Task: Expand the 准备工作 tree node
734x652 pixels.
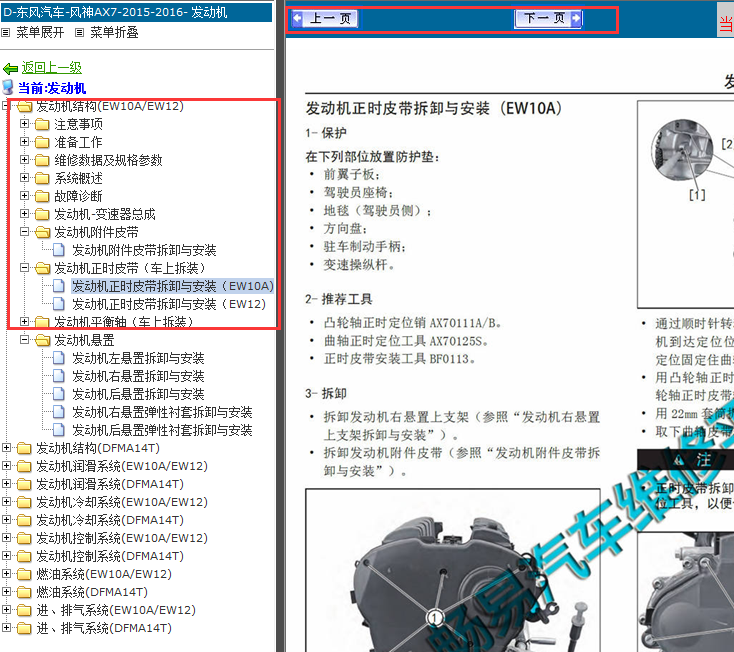Action: [24, 141]
